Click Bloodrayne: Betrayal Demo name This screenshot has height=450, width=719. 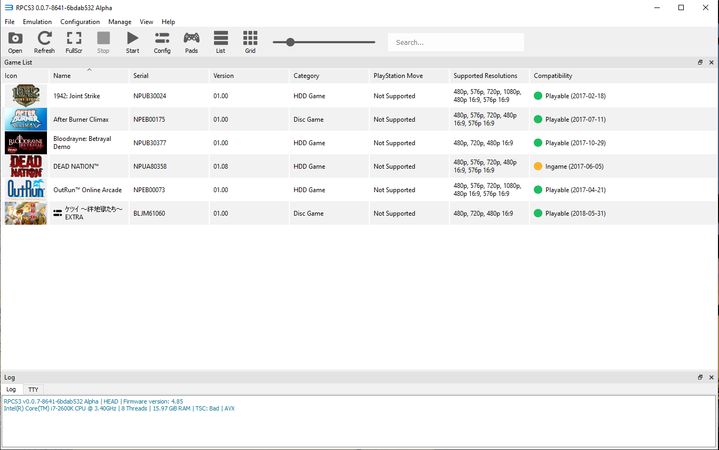[x=82, y=143]
